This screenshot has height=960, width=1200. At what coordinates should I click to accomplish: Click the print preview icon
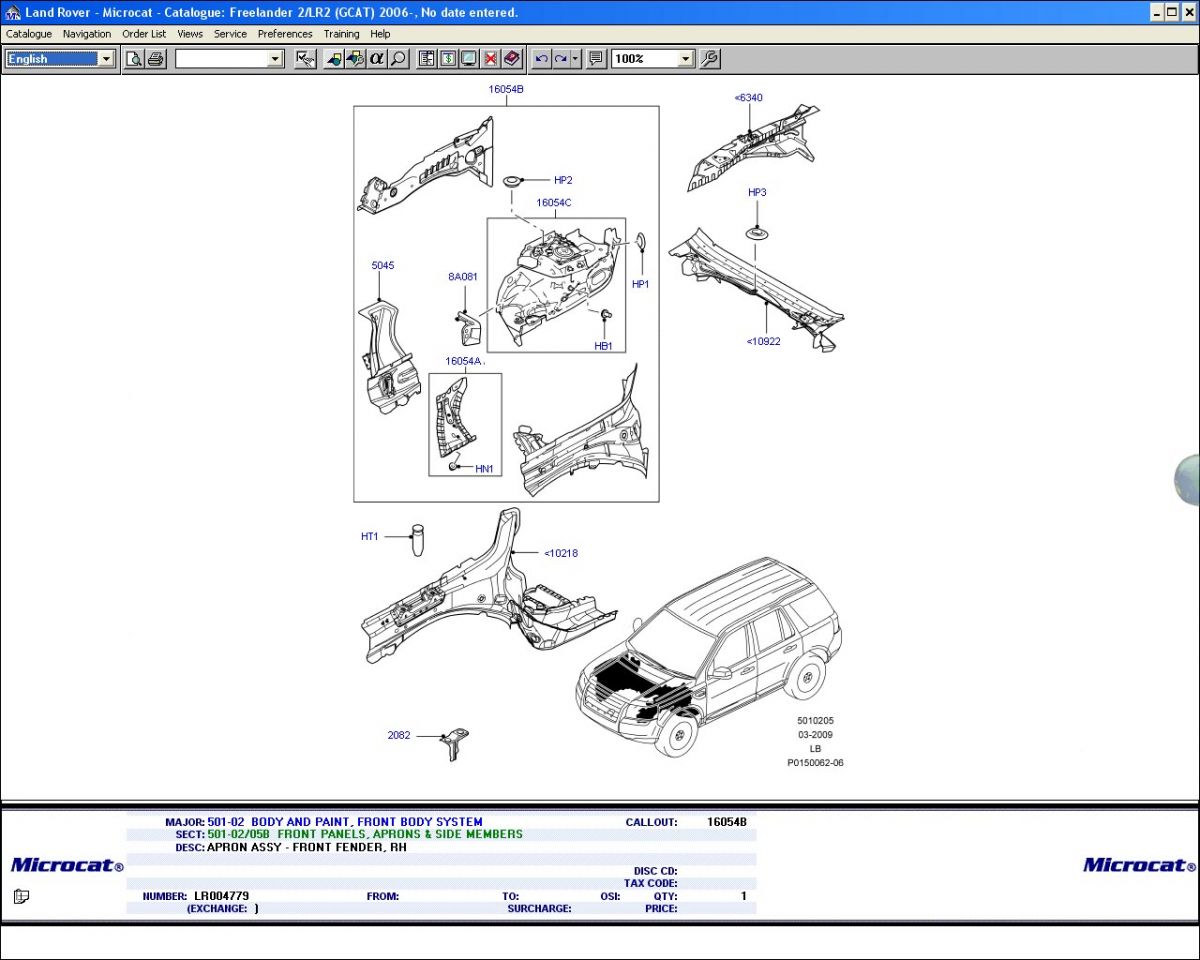[134, 59]
